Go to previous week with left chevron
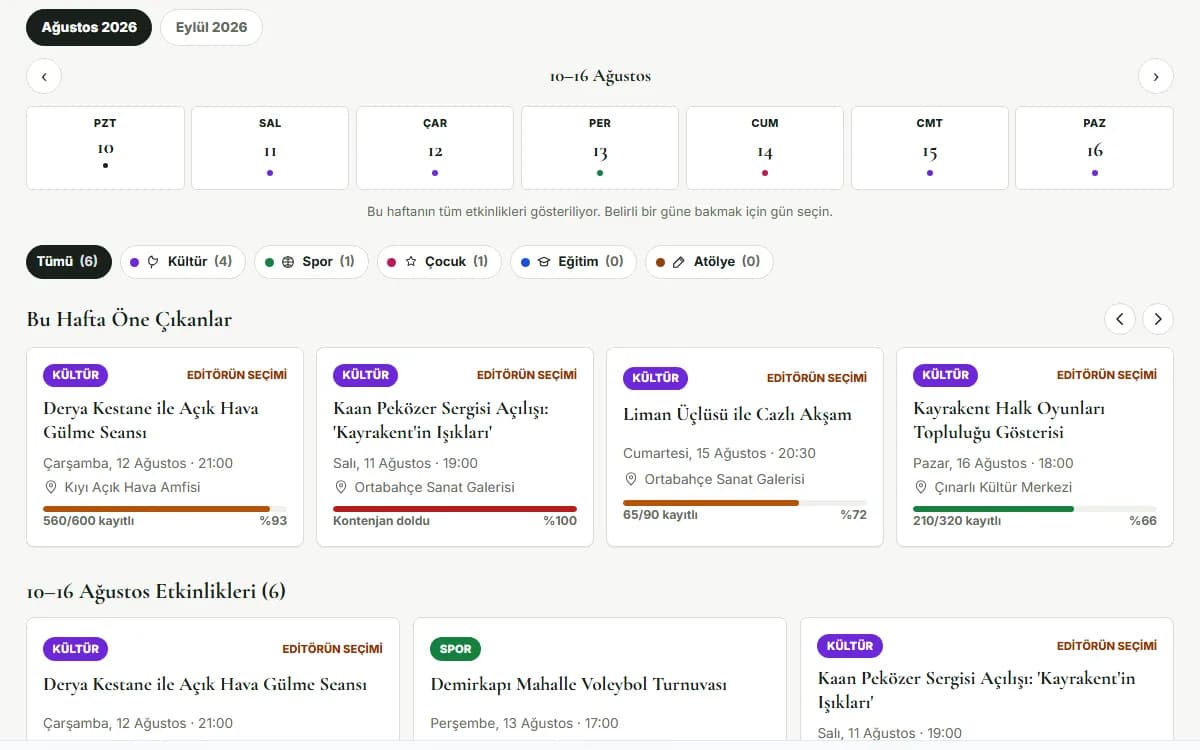 [44, 77]
